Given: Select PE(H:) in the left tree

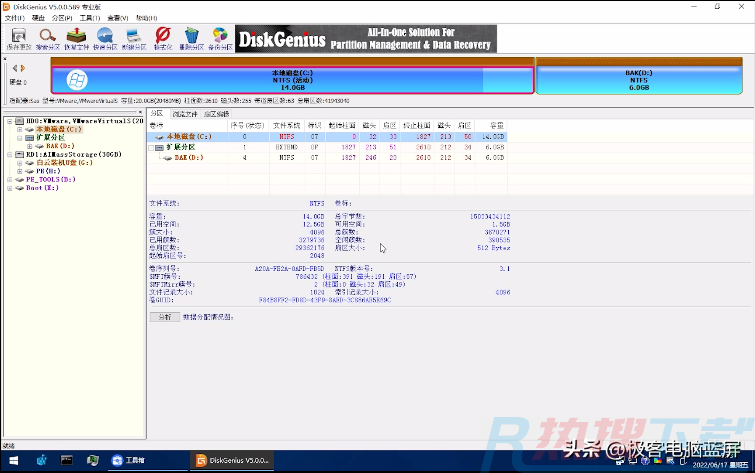Looking at the screenshot, I should [x=48, y=171].
